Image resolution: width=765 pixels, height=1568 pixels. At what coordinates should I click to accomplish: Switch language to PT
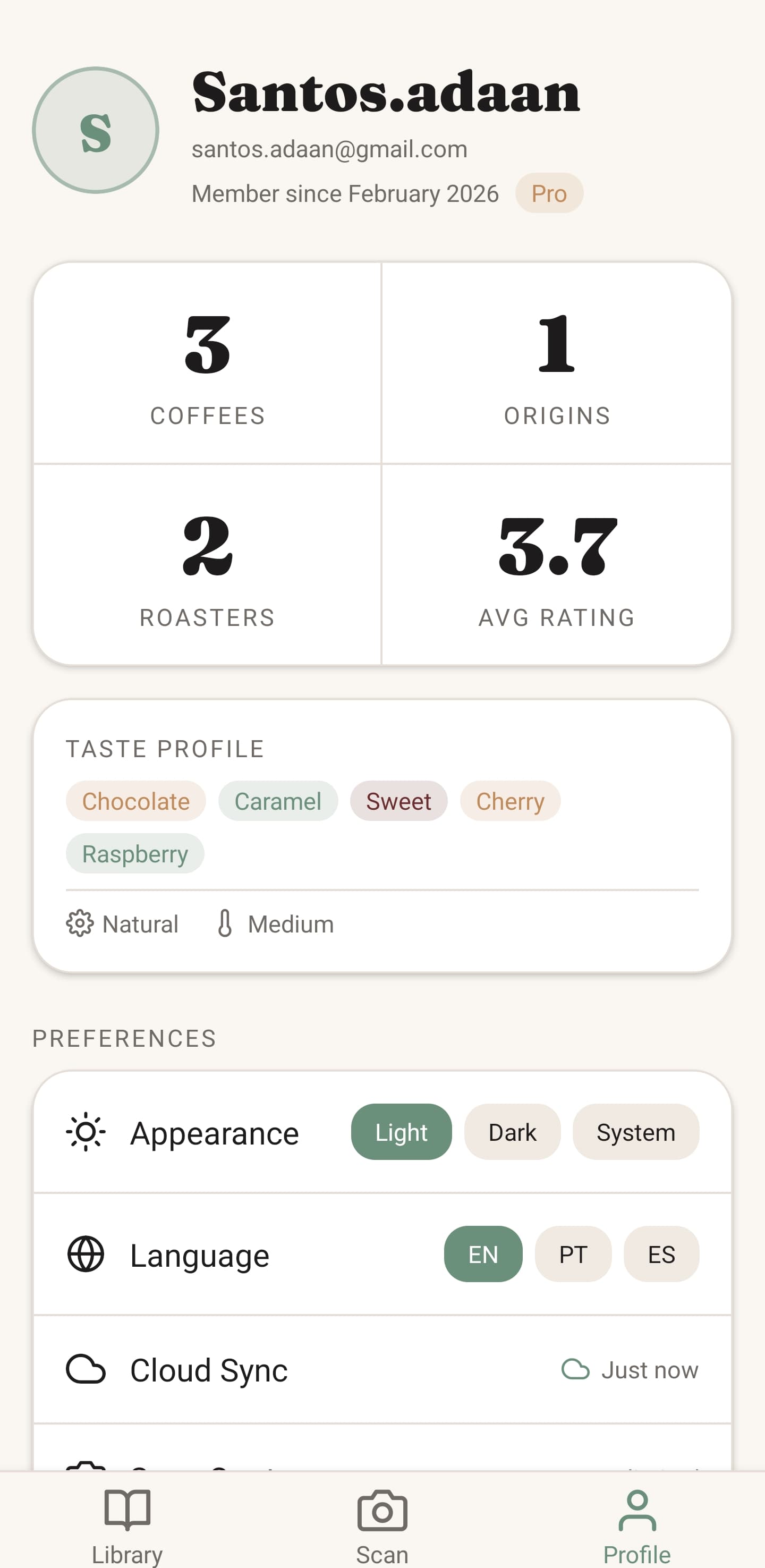click(573, 1254)
